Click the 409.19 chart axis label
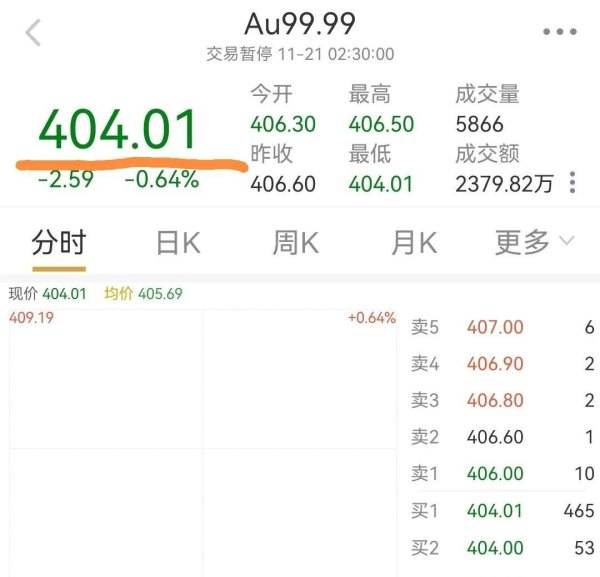Screen dimensions: 600x577 pyautogui.click(x=31, y=318)
